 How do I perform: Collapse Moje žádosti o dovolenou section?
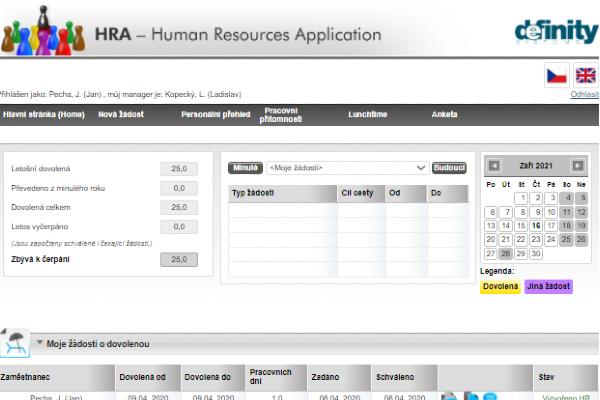(40, 343)
